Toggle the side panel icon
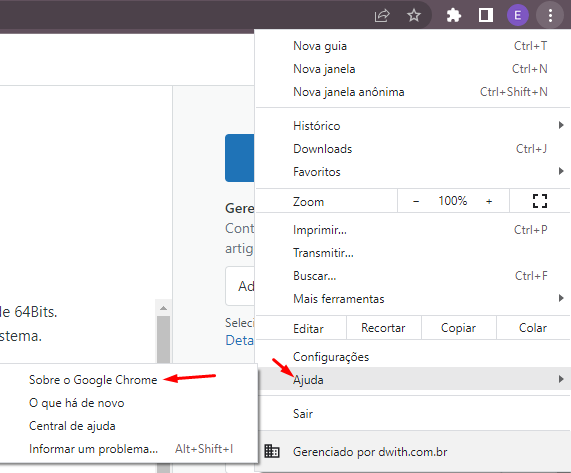The image size is (571, 473). click(485, 15)
